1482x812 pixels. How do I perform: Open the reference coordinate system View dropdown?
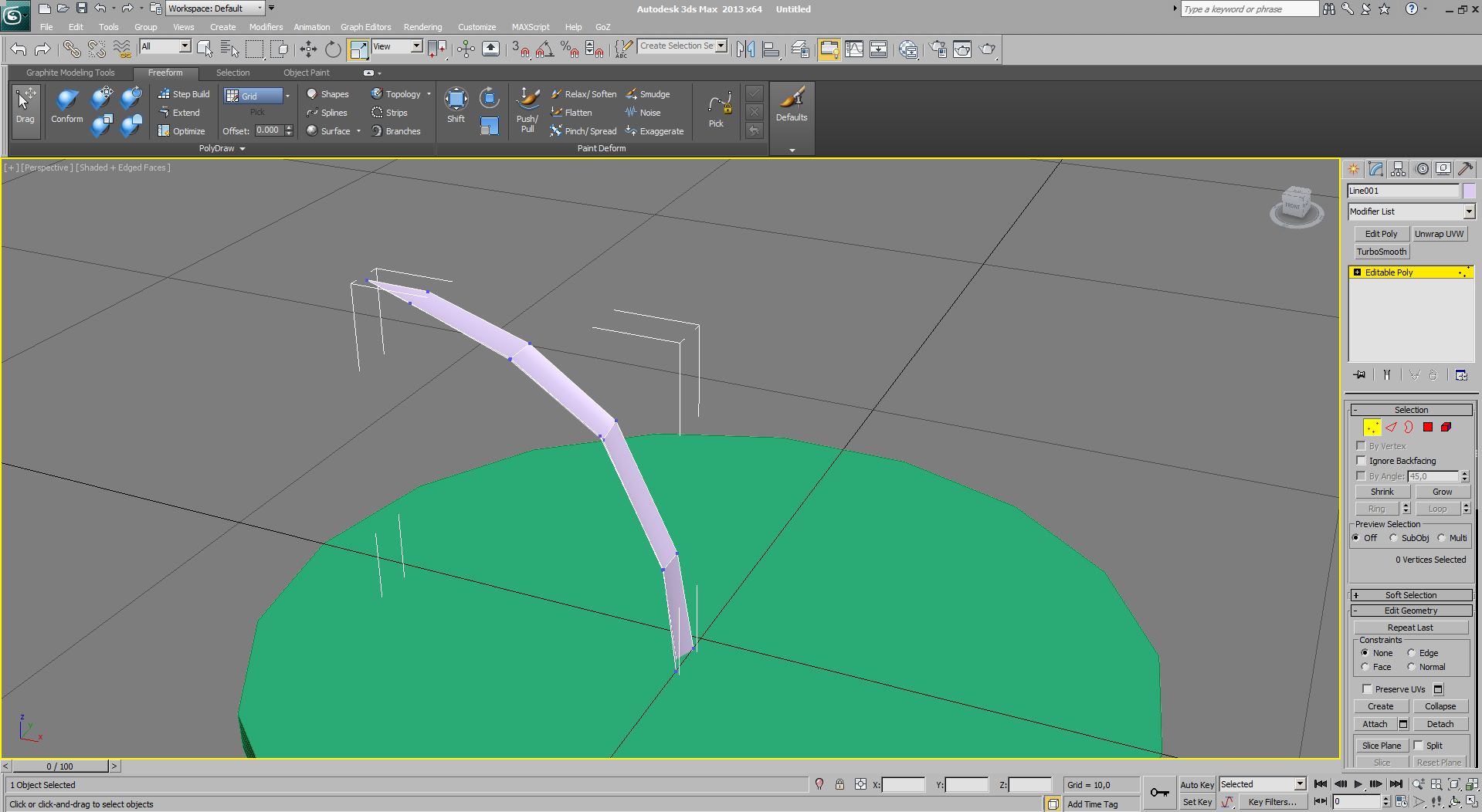pos(398,46)
